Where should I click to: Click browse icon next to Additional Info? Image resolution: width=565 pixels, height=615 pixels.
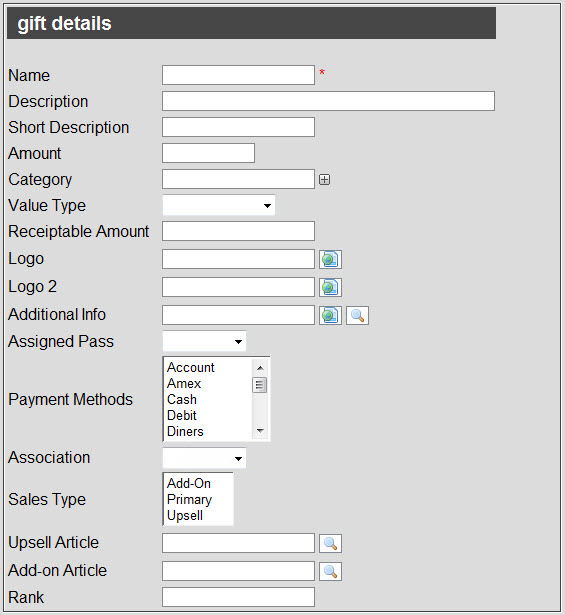click(330, 315)
